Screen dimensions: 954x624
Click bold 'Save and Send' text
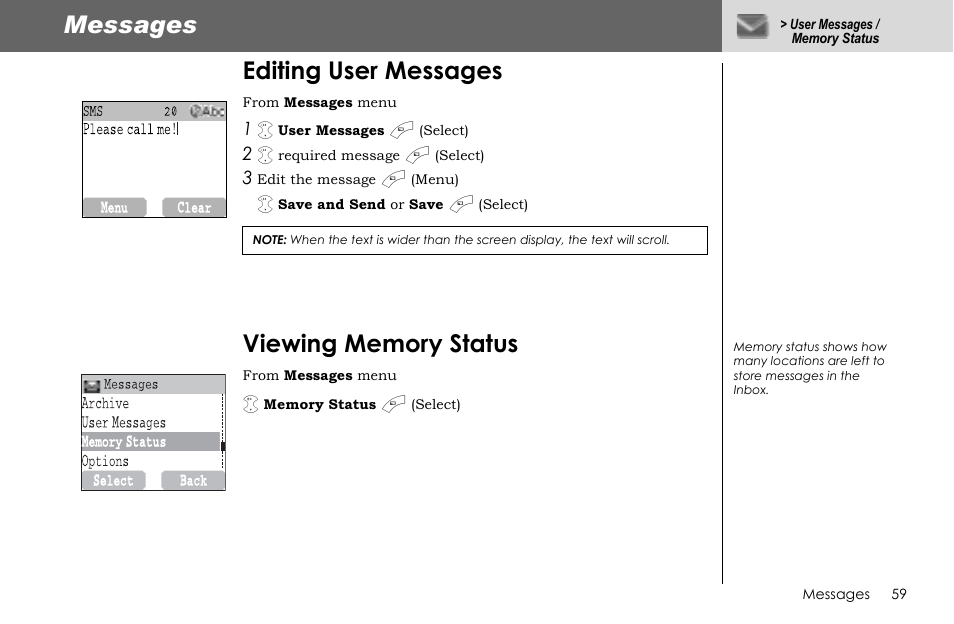point(332,204)
